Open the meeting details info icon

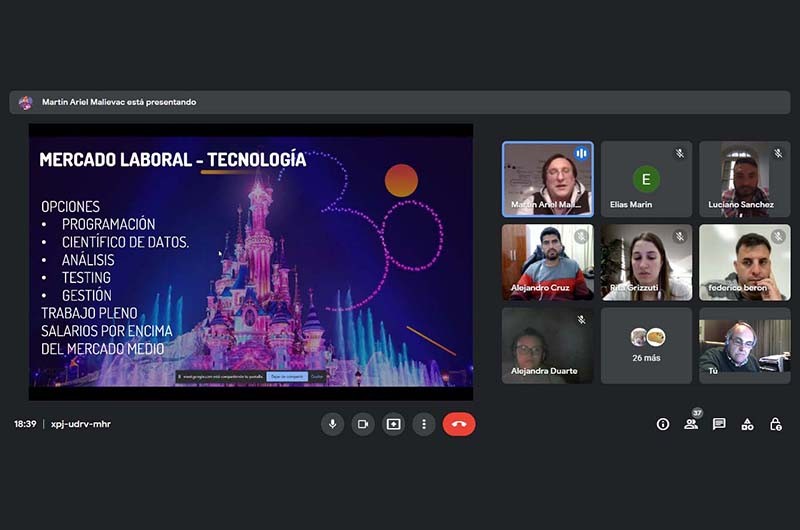point(662,424)
